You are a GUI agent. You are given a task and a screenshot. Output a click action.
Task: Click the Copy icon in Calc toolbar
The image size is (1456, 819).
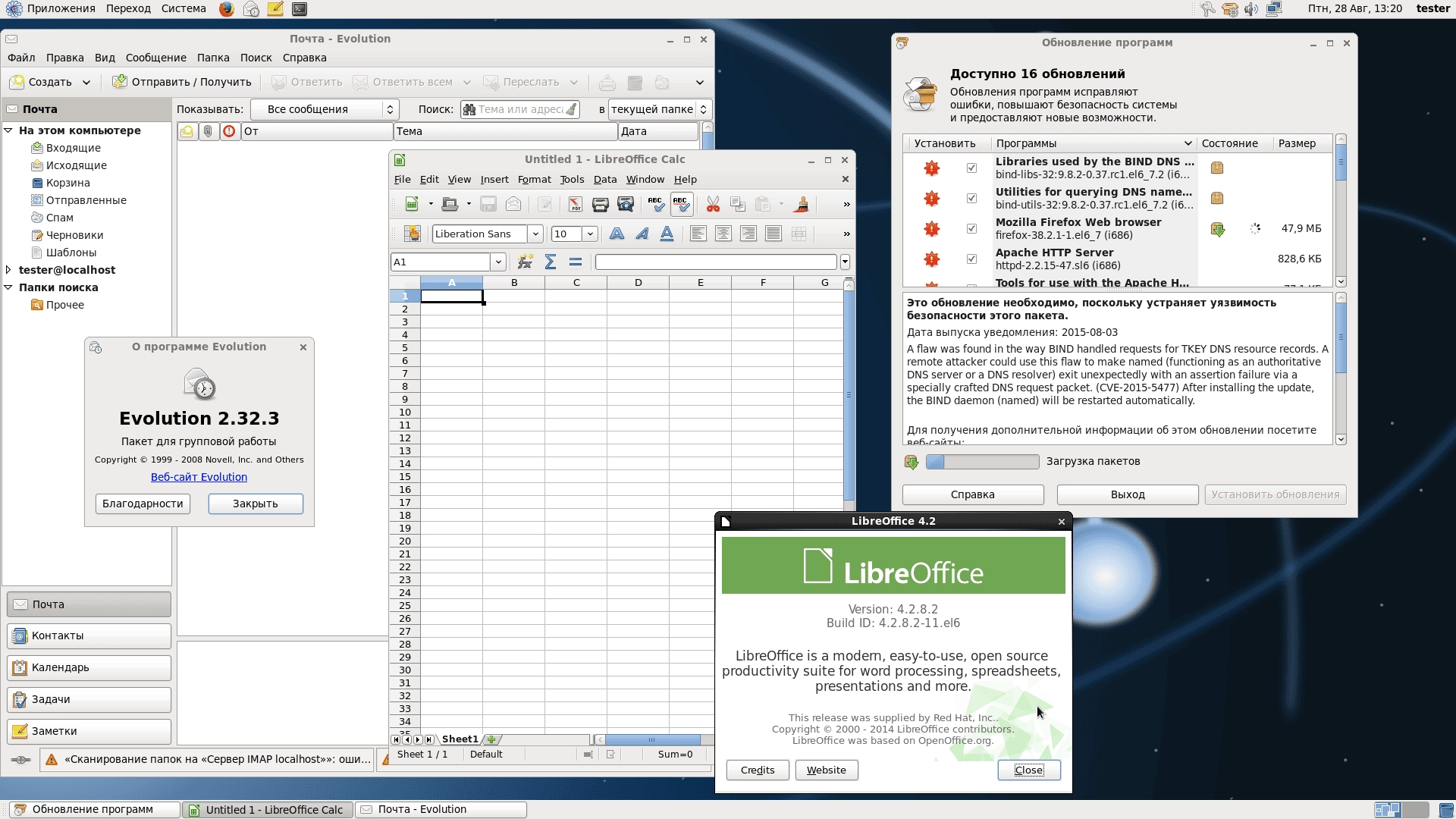pyautogui.click(x=737, y=205)
